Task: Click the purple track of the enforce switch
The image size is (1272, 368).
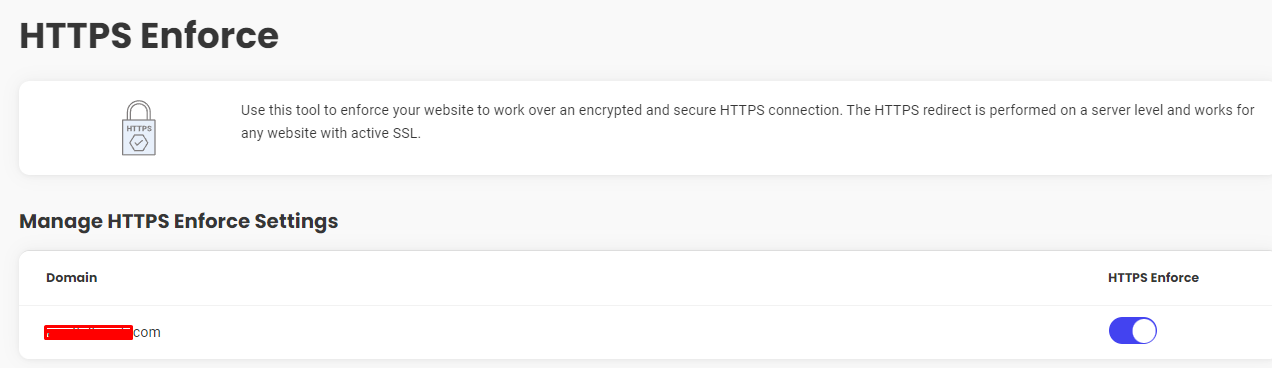Action: coord(1121,331)
